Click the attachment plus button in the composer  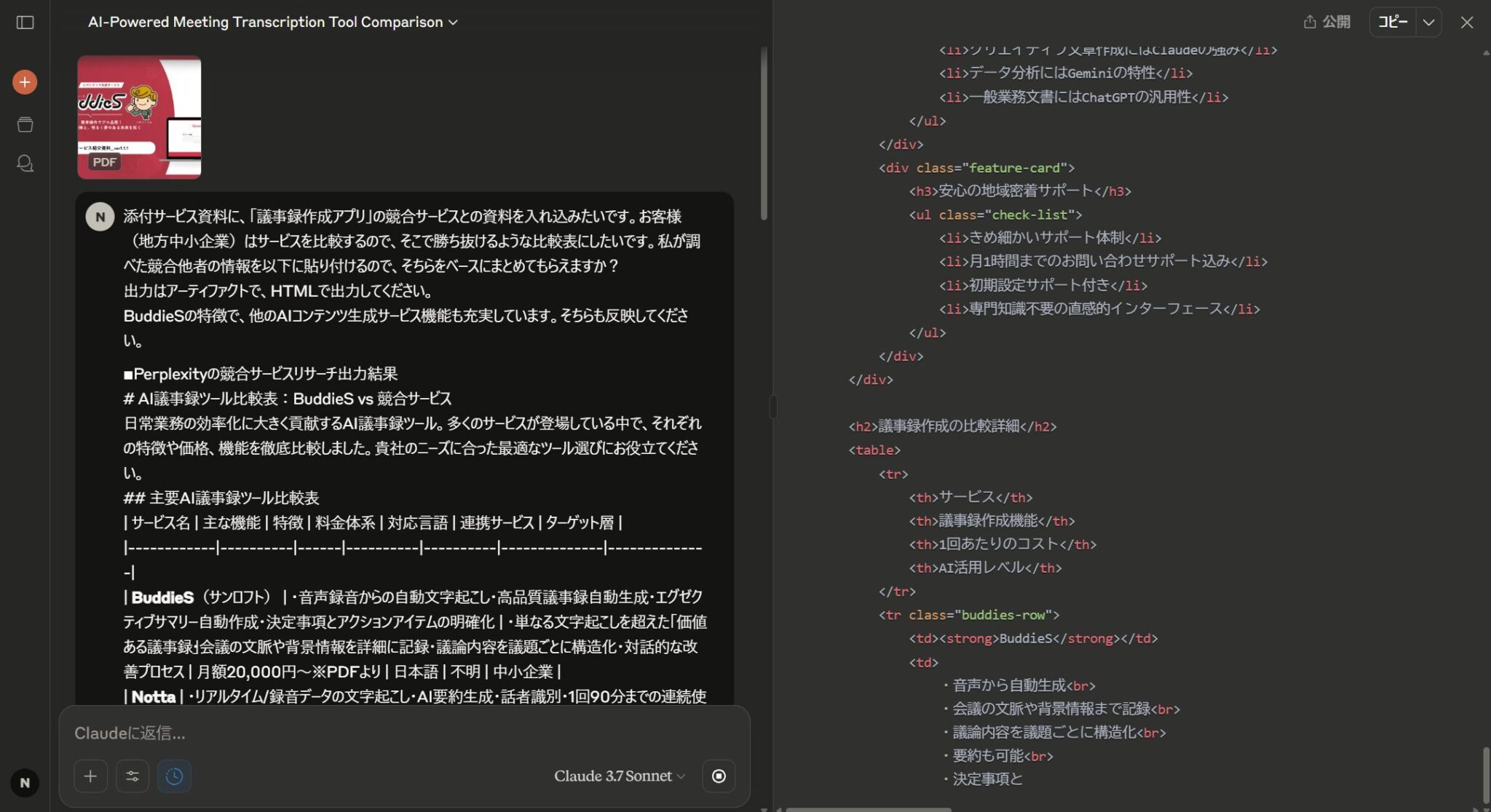(x=90, y=776)
